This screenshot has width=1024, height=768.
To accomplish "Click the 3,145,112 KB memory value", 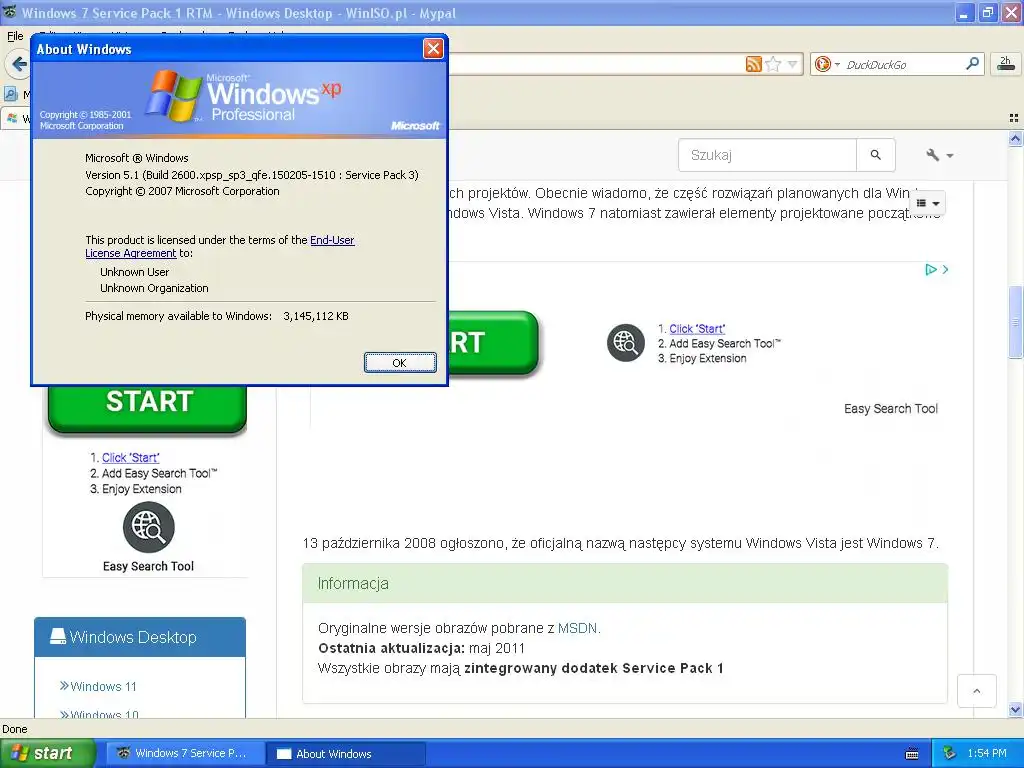I will 316,316.
